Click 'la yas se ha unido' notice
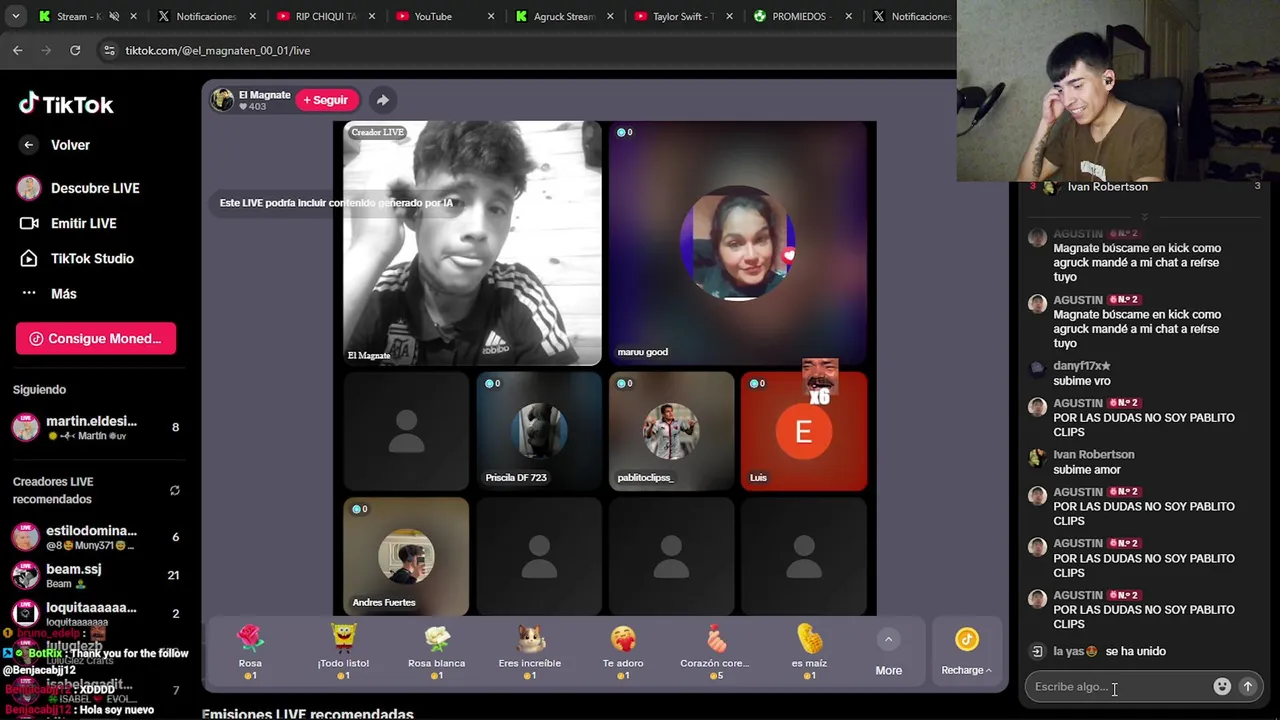 tap(1109, 651)
